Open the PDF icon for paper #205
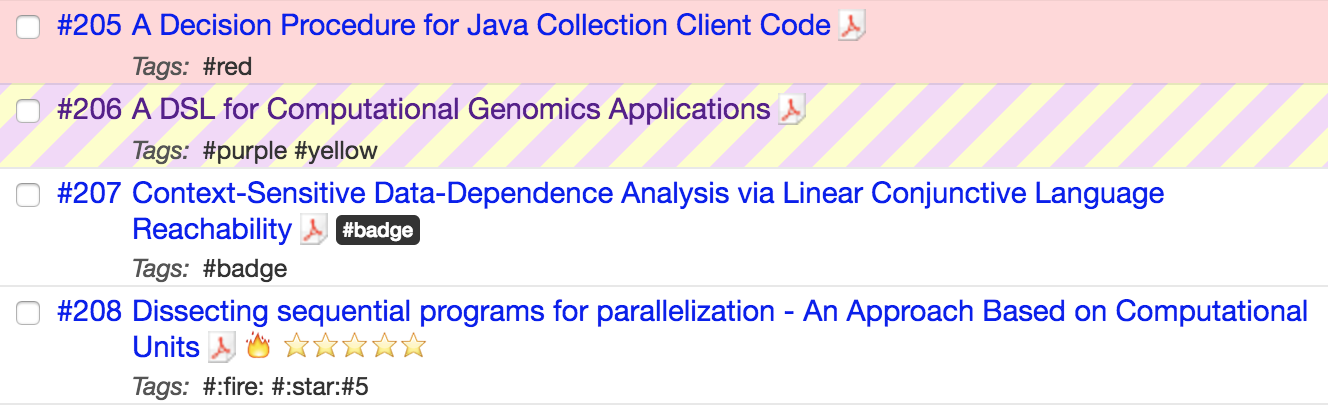 tap(852, 26)
